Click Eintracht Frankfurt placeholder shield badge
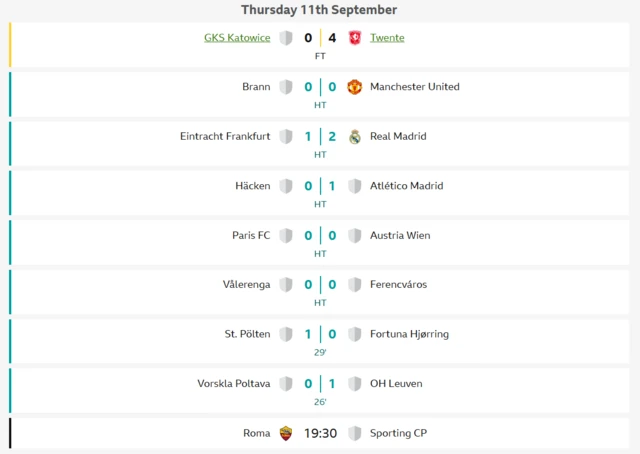 (286, 137)
